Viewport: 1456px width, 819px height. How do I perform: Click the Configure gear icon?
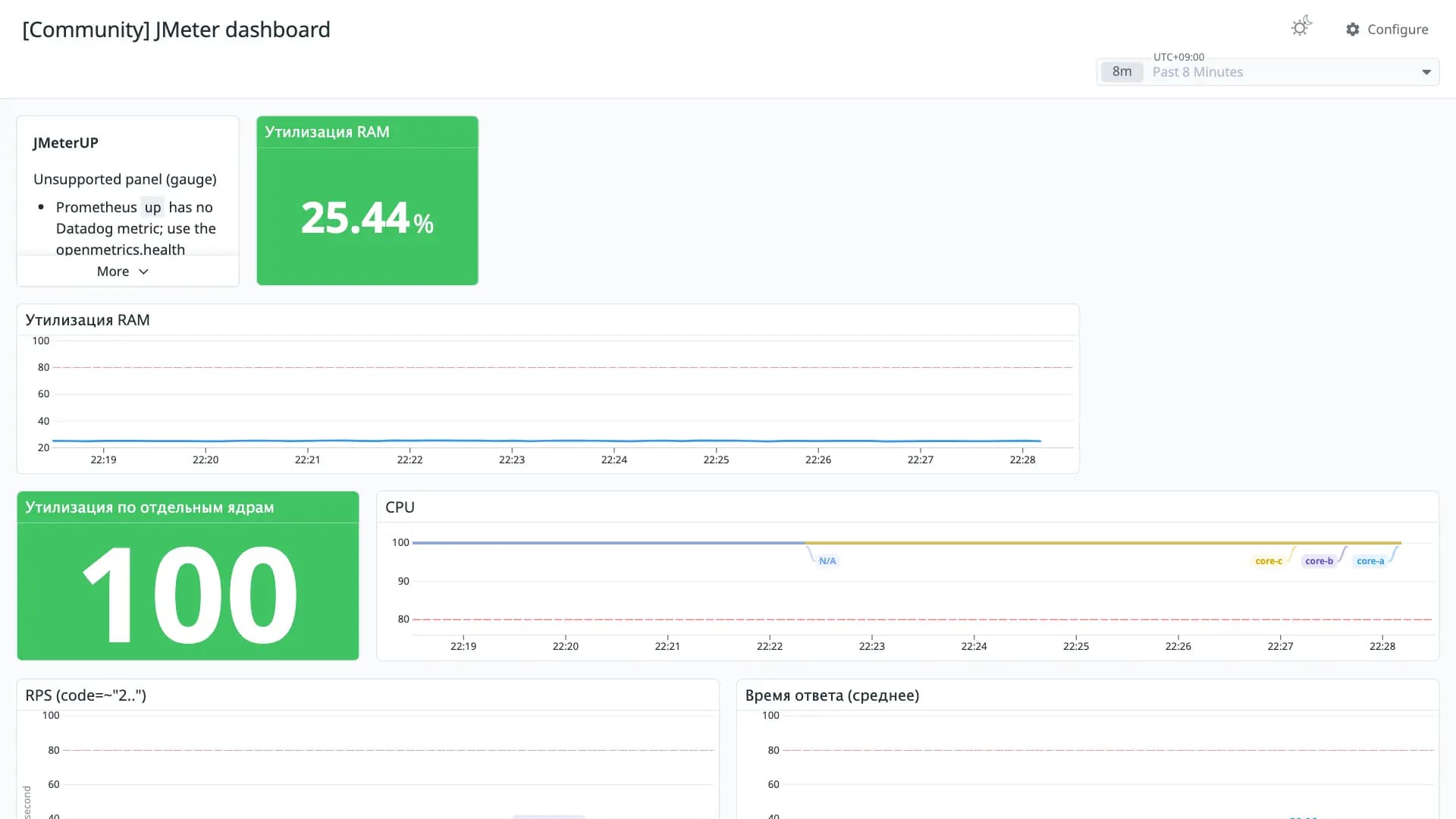tap(1353, 30)
